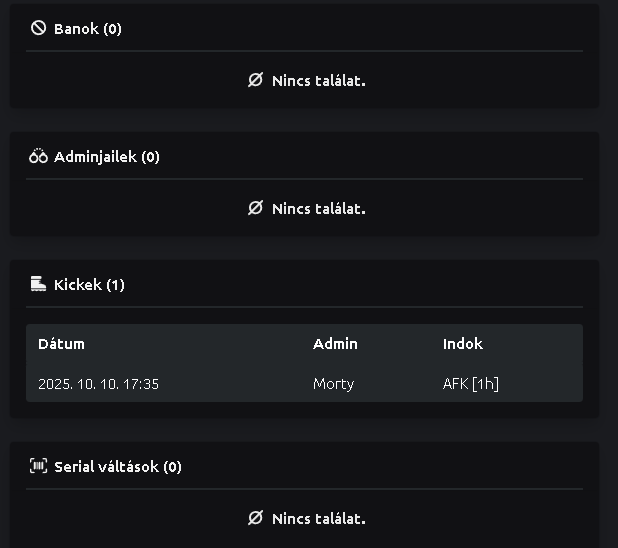Viewport: 618px width, 548px height.
Task: Select the Serial váltások (0) header
Action: 118,467
